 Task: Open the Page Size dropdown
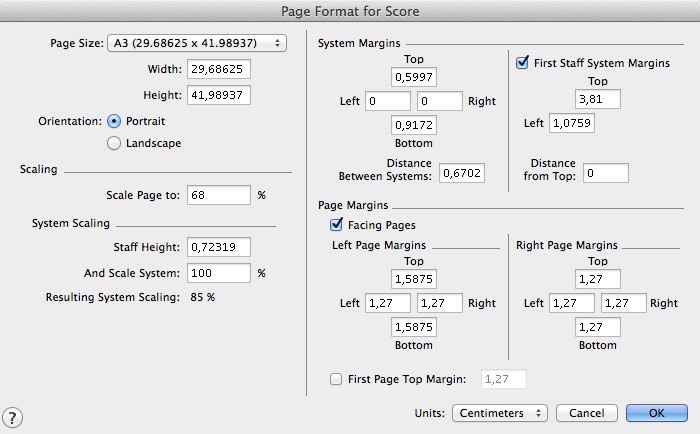tap(196, 43)
